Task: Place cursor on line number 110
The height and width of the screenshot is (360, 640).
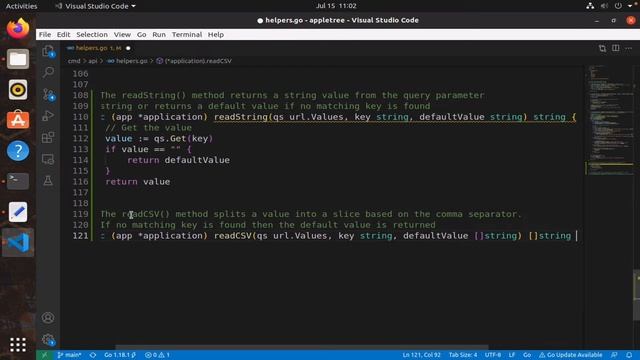Action: tap(80, 117)
